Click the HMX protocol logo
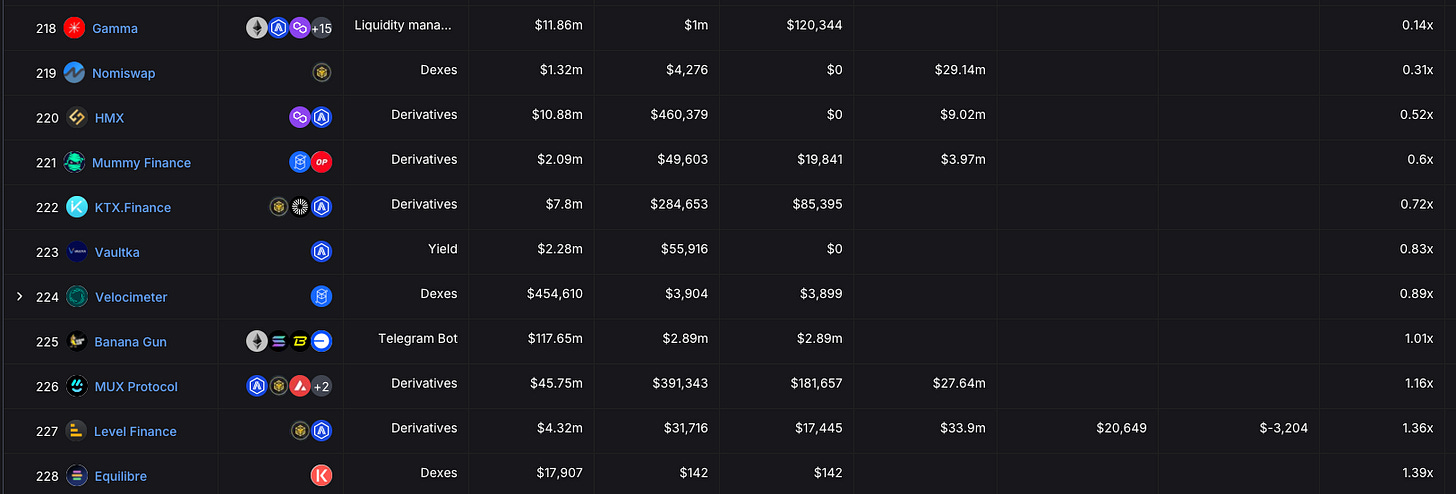This screenshot has height=494, width=1456. [x=77, y=118]
